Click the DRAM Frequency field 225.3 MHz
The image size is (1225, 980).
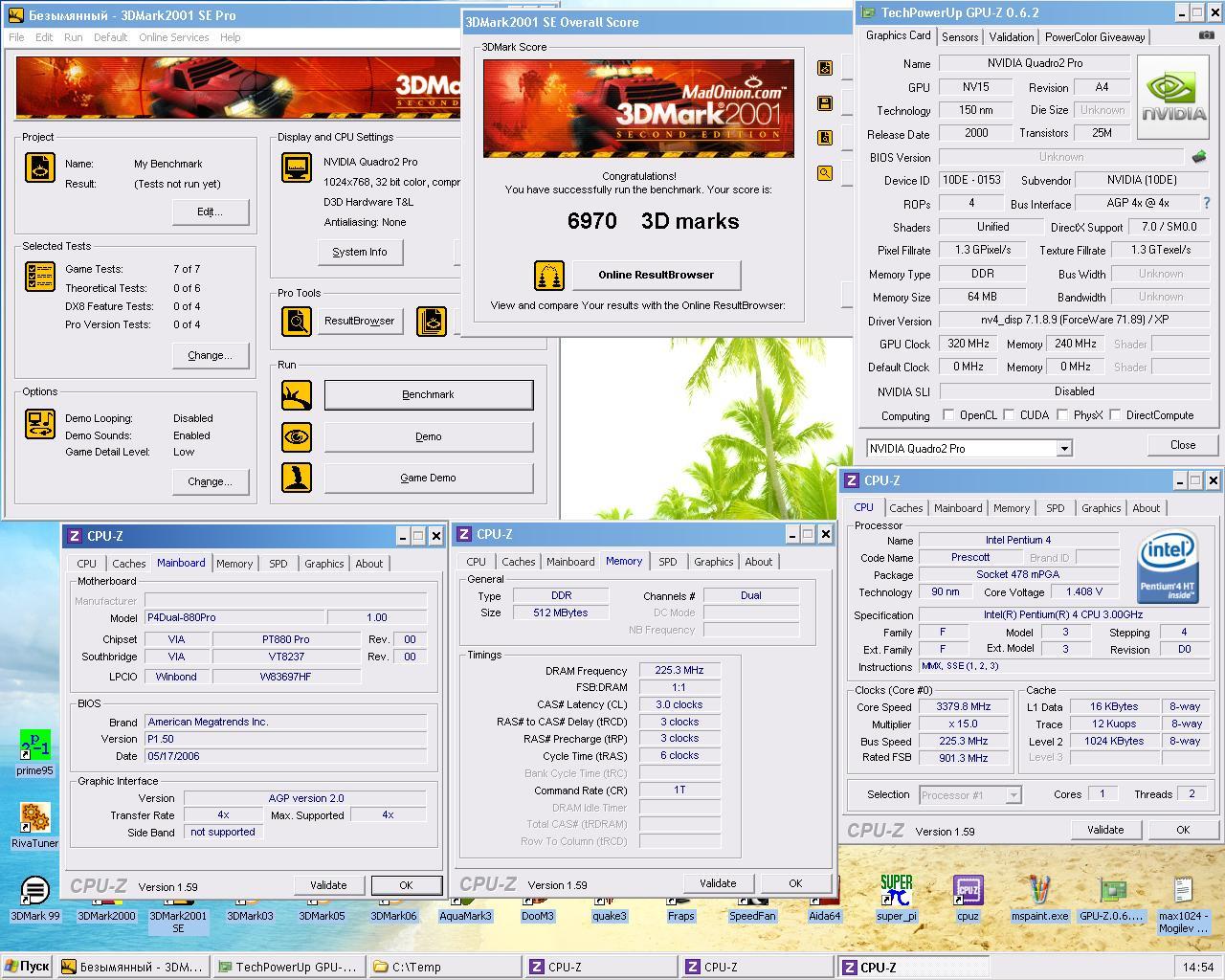[679, 670]
